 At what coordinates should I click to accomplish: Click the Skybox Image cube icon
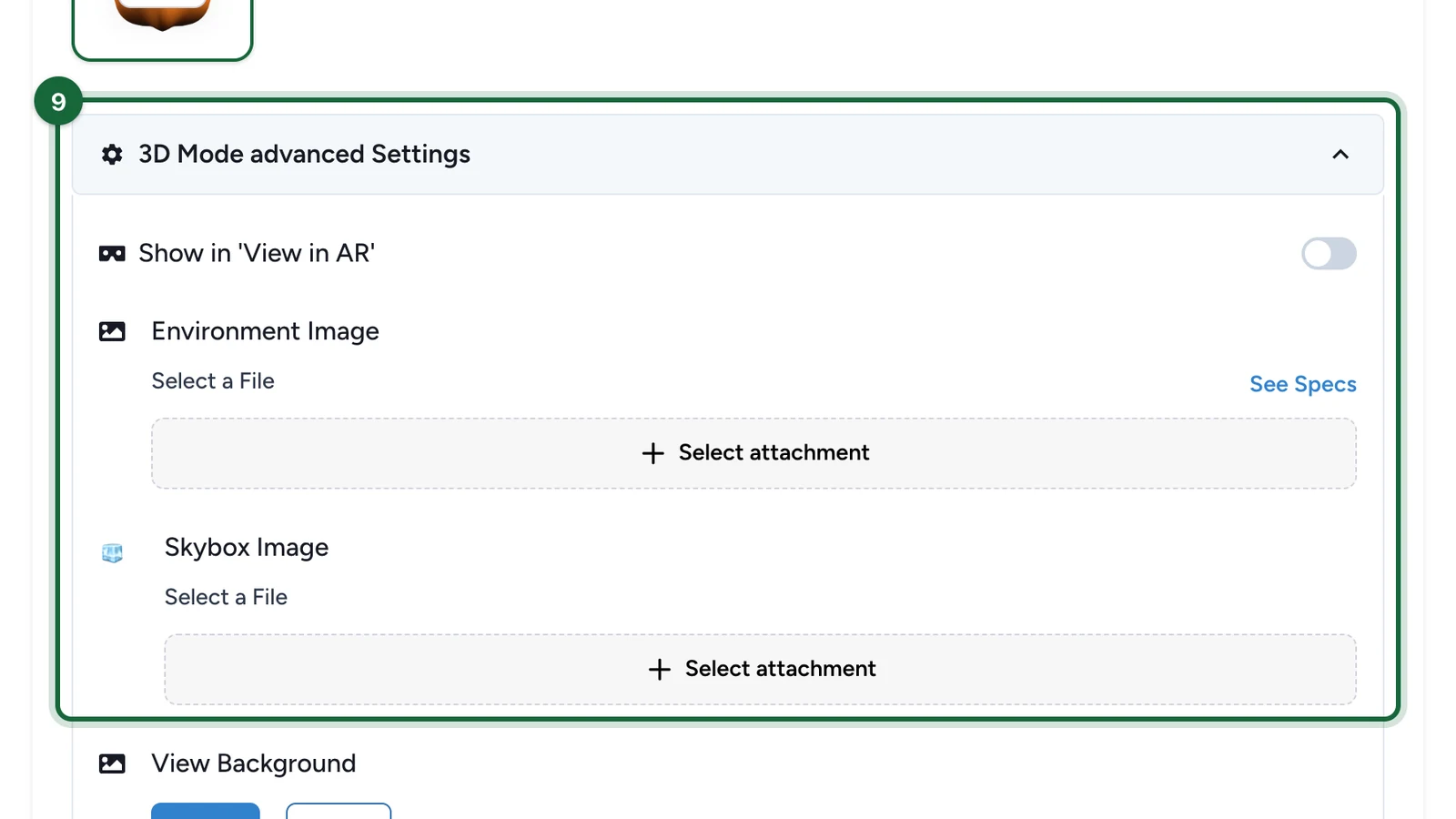112,552
